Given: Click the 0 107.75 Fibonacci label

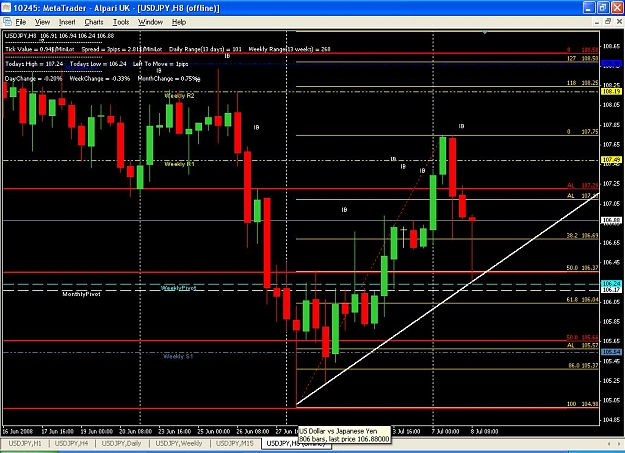Looking at the screenshot, I should pos(582,132).
